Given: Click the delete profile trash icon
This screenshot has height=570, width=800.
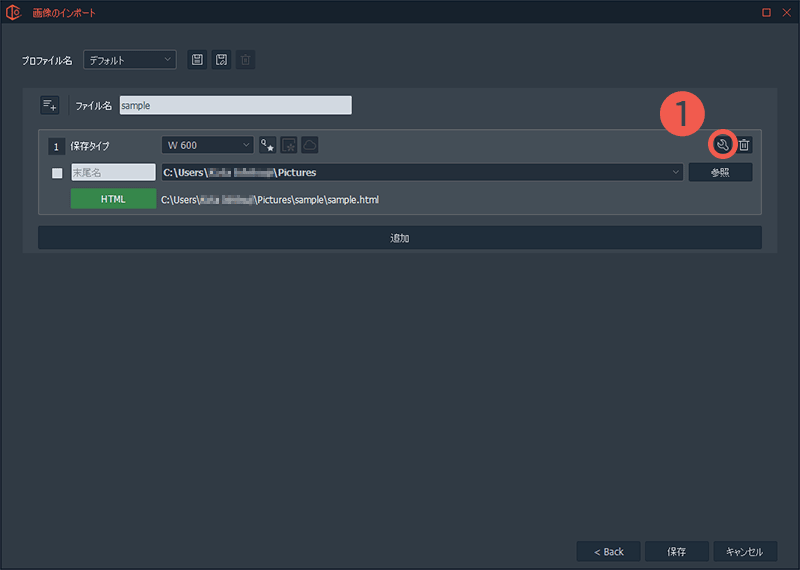Looking at the screenshot, I should tap(245, 60).
